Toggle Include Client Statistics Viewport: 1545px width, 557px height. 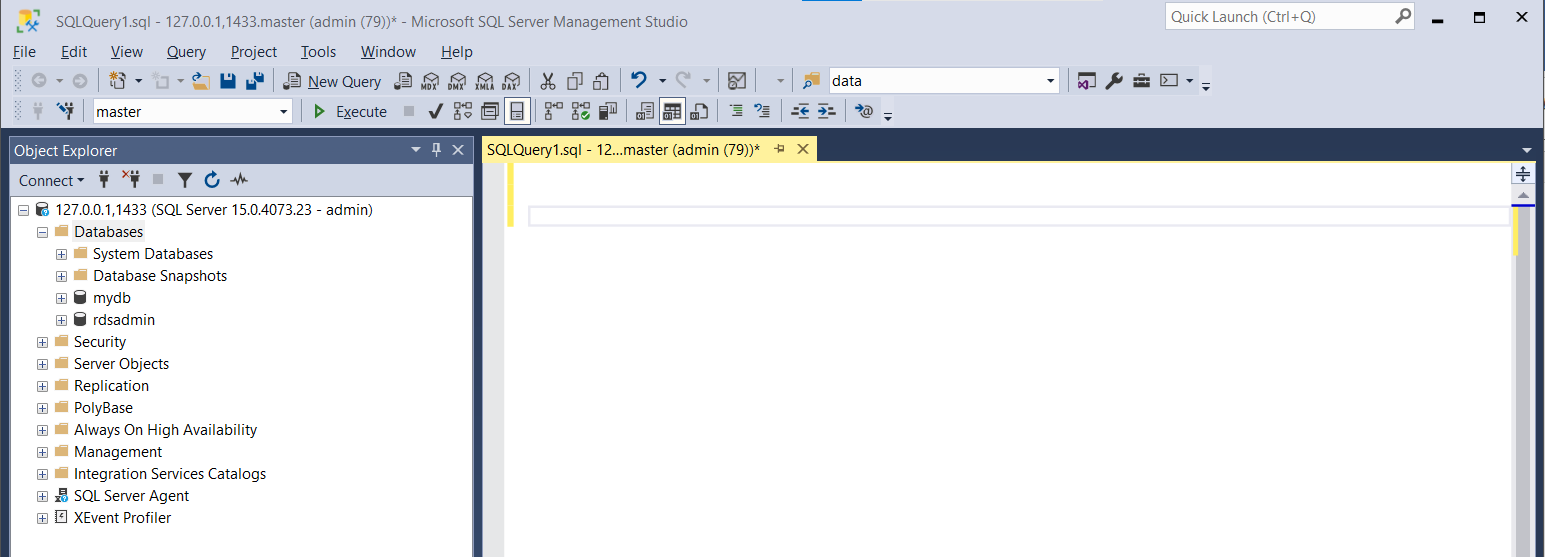[607, 111]
